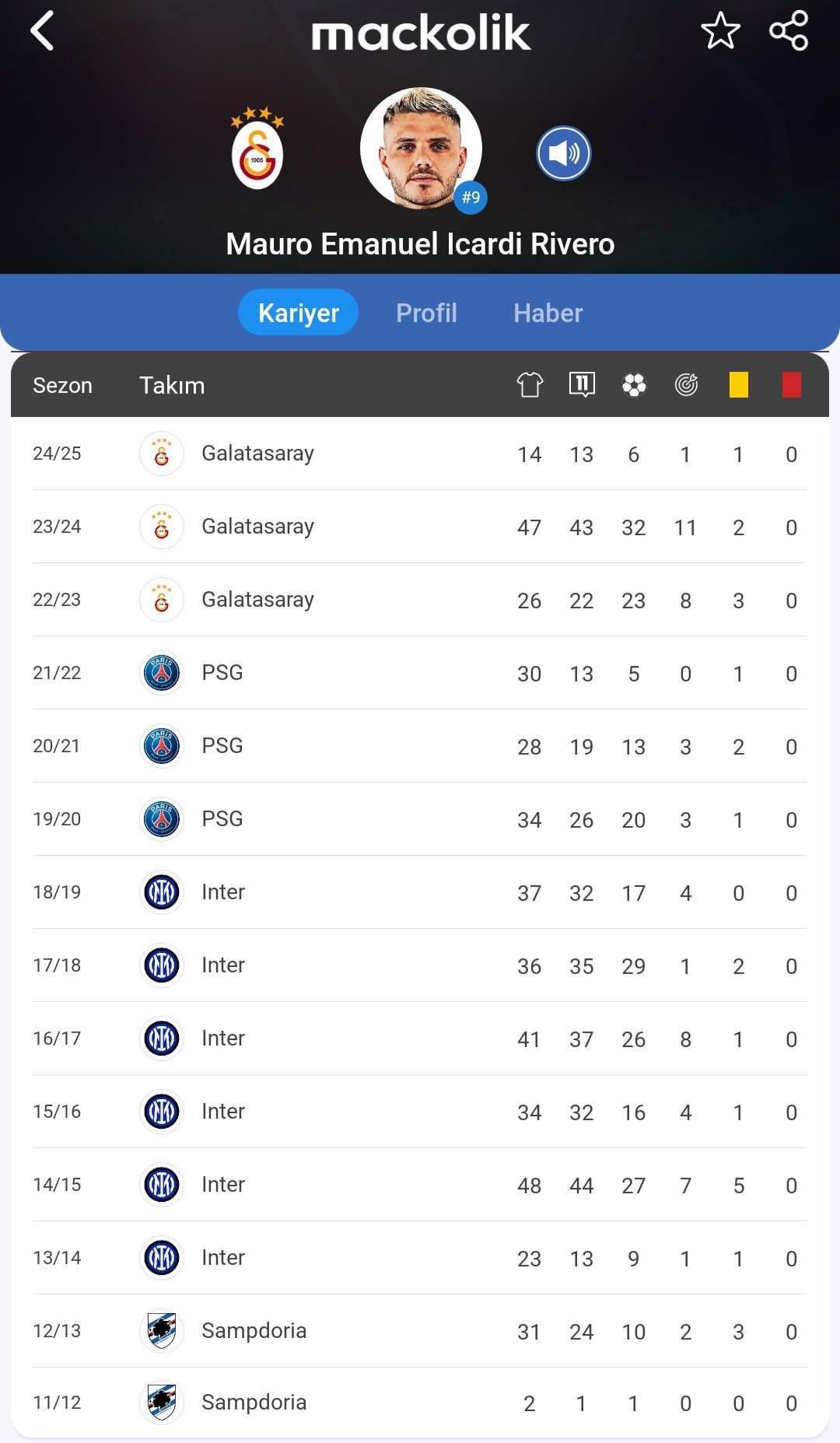Tap the starting eleven column icon
Viewport: 840px width, 1443px height.
coord(582,384)
